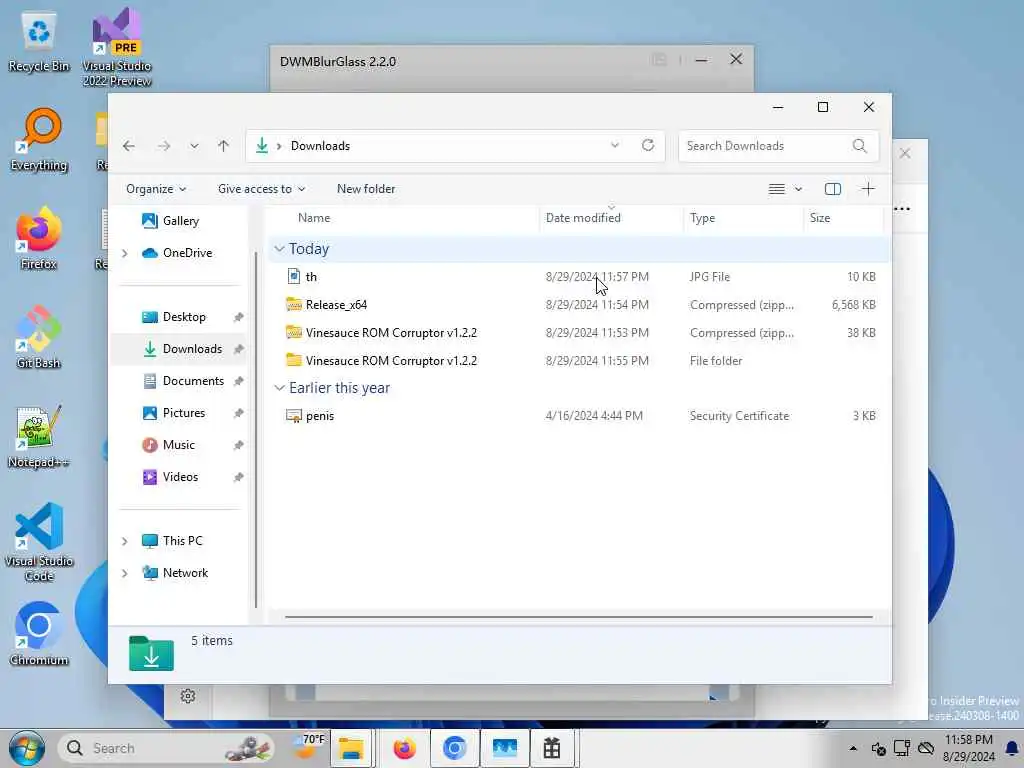1024x768 pixels.
Task: Click the three-dots menu in background window
Action: [902, 209]
